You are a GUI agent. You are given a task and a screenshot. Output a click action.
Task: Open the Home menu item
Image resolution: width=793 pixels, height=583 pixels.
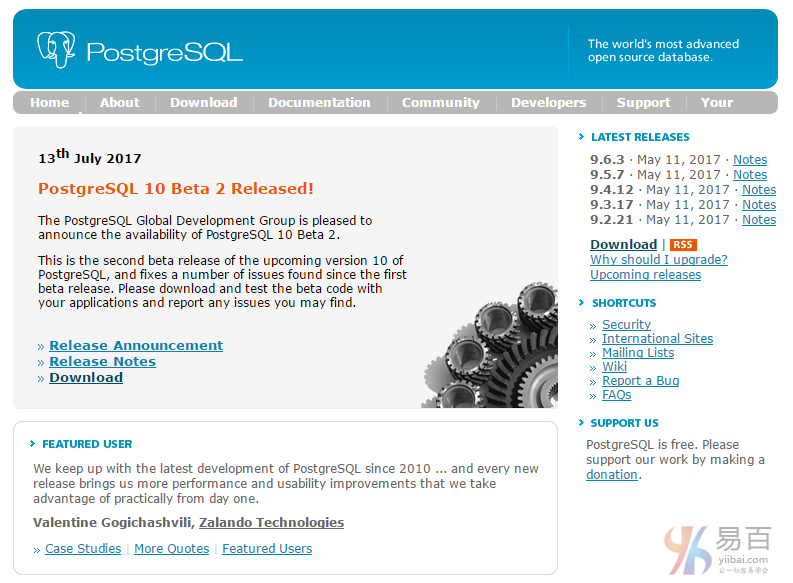(50, 103)
